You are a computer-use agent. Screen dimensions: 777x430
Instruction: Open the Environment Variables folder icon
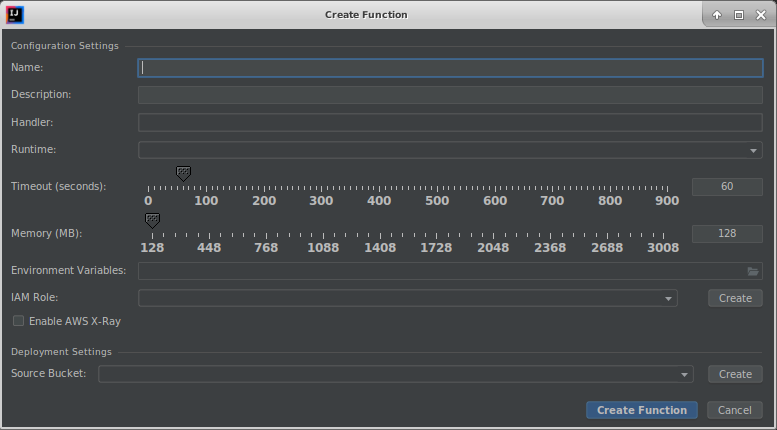(x=753, y=271)
